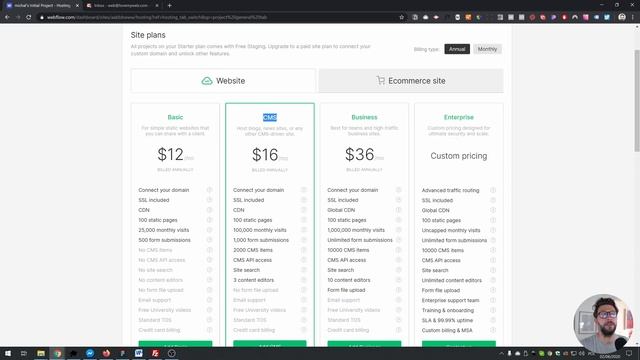Show info for Enterprise 'Custom billing & MSA'

(x=493, y=330)
